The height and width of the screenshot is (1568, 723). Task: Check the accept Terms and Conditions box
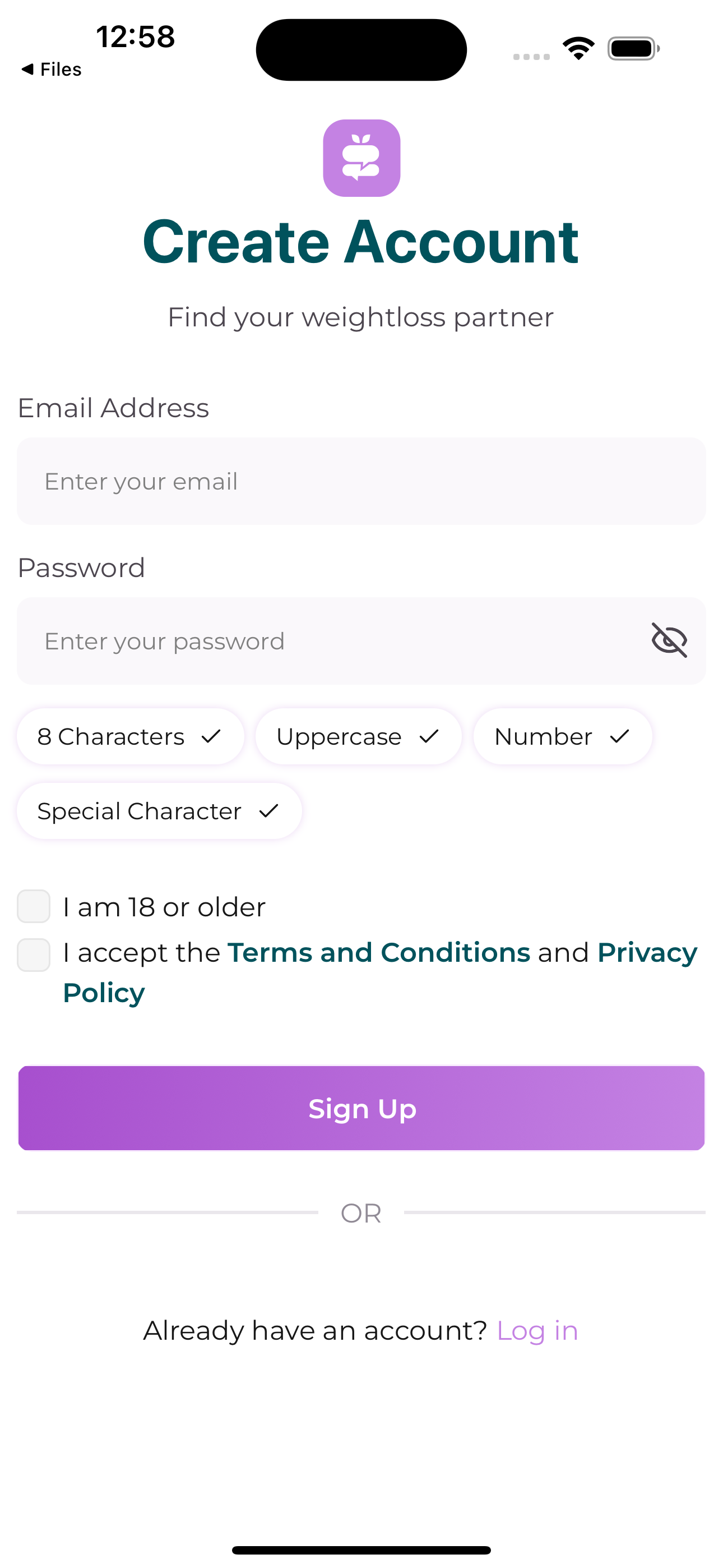[x=34, y=955]
